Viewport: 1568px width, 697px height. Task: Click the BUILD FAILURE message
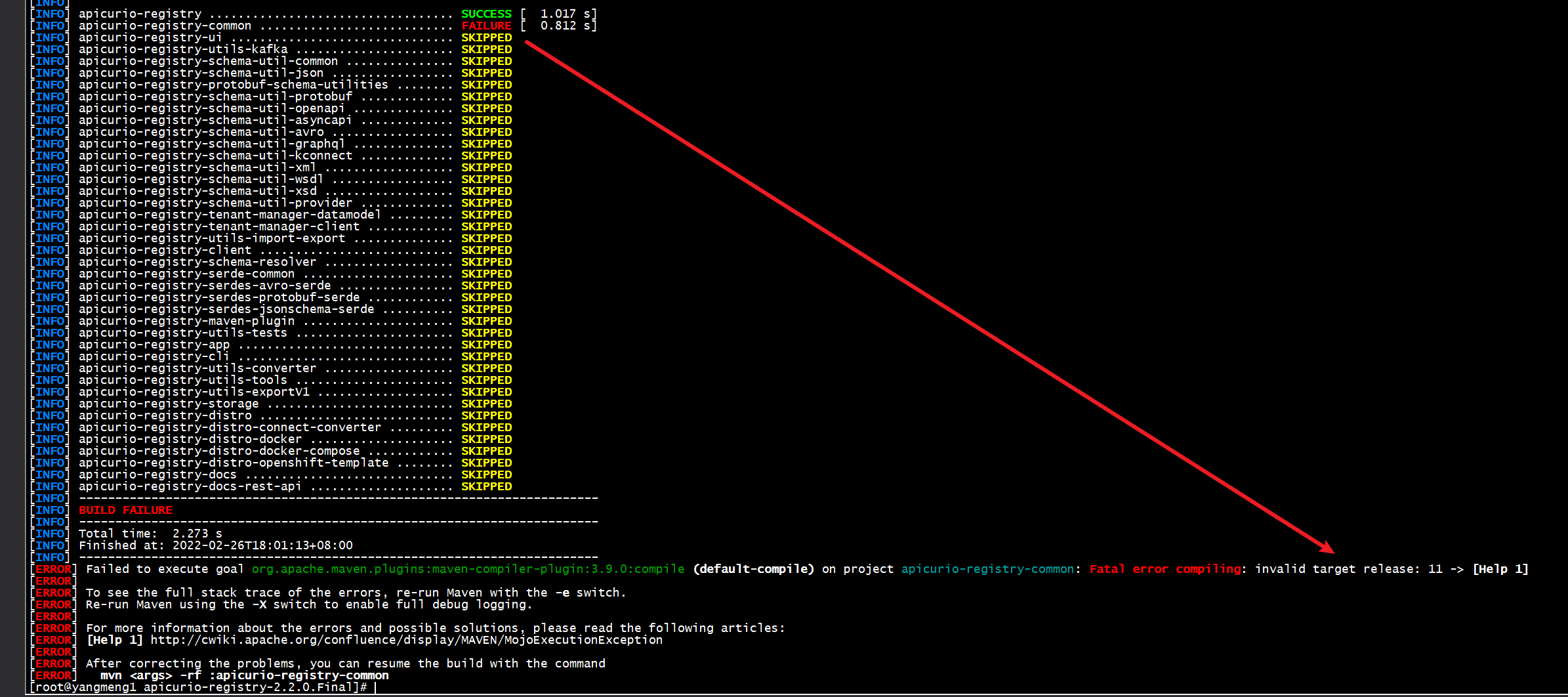point(125,510)
